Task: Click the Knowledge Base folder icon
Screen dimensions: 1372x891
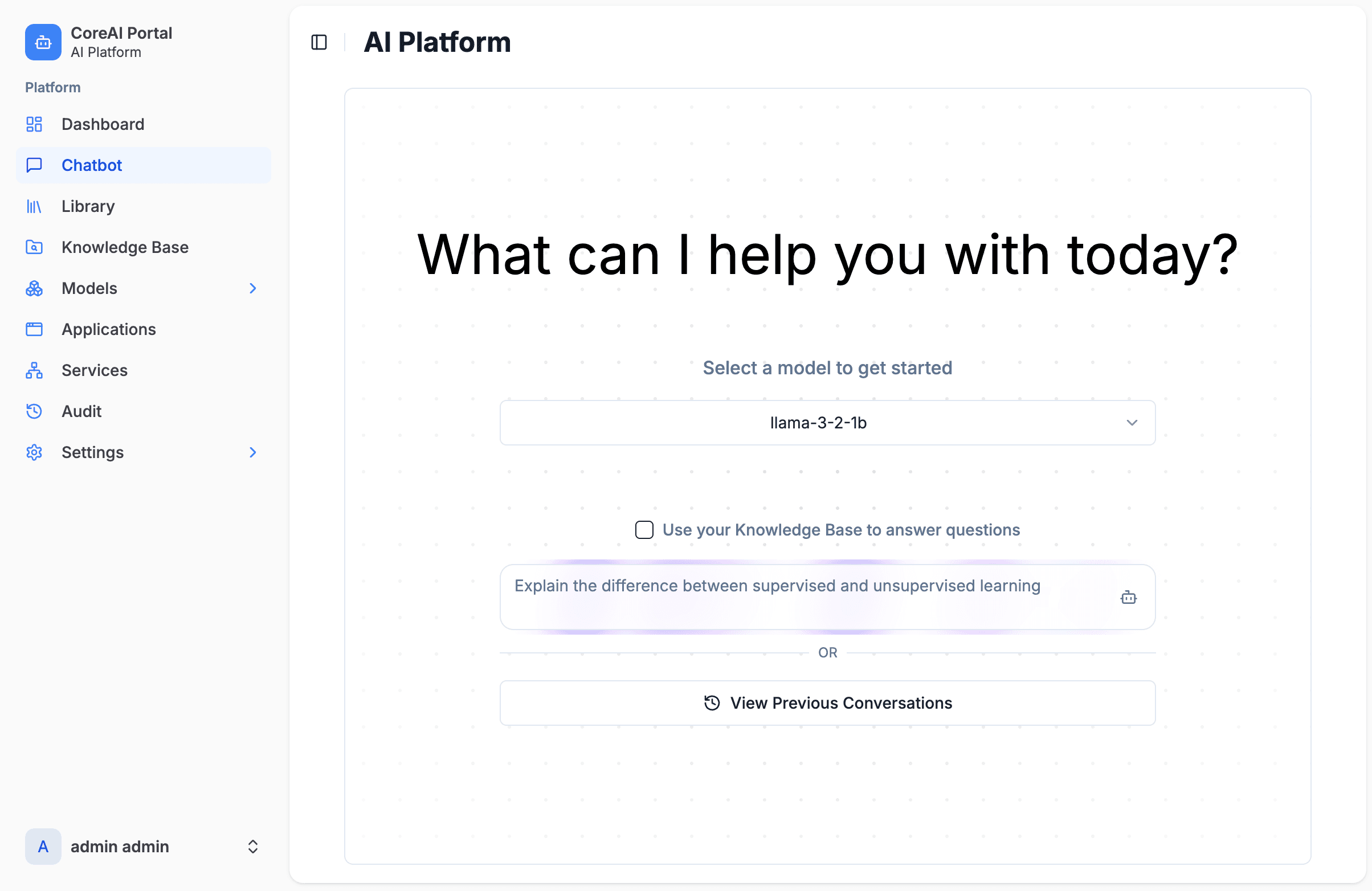Action: tap(34, 247)
